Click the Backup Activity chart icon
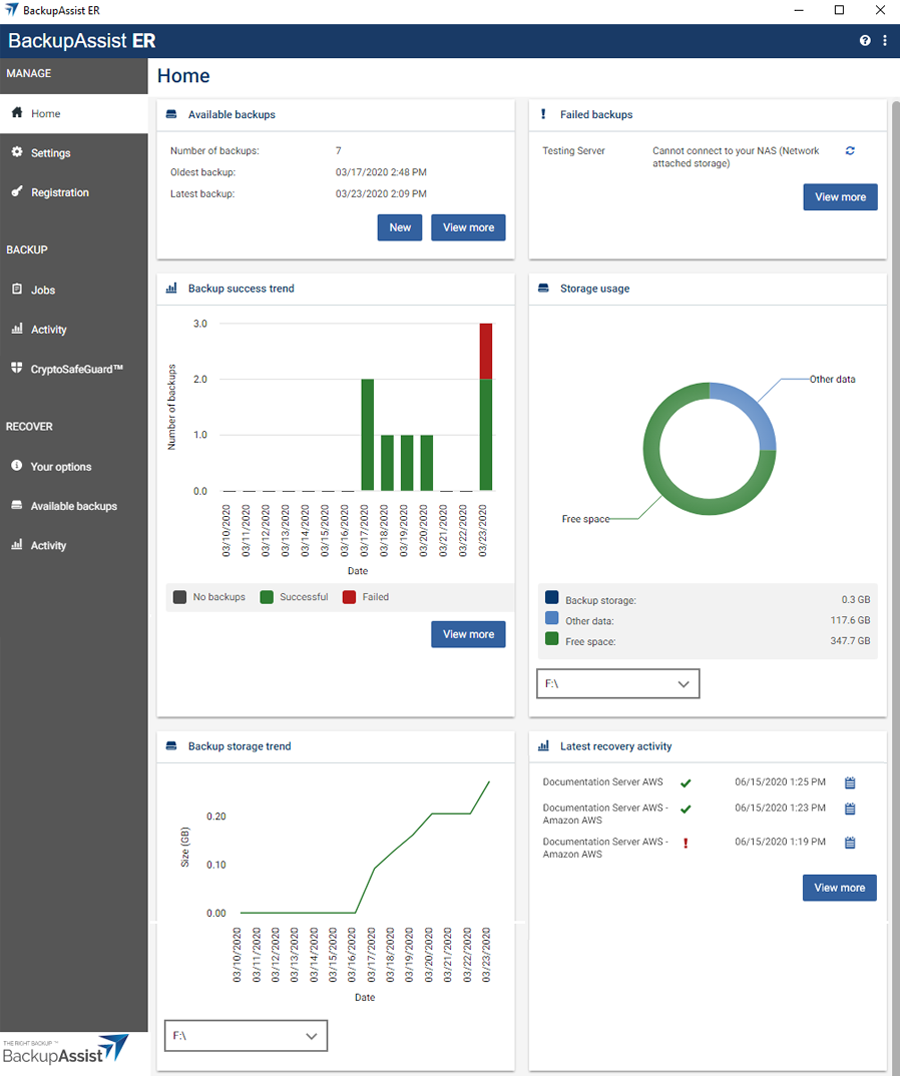 pos(17,329)
